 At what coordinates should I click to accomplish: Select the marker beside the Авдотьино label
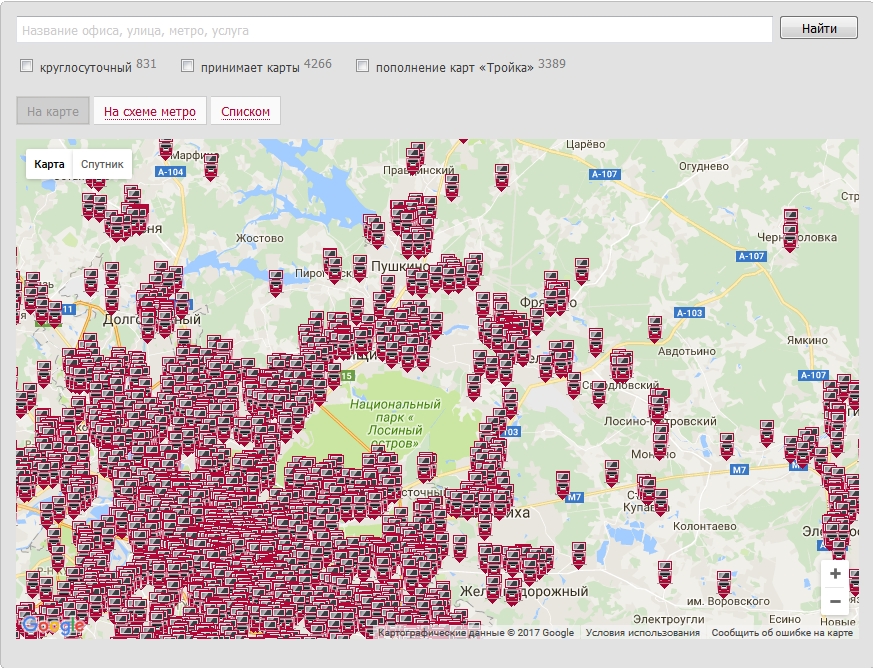point(654,326)
